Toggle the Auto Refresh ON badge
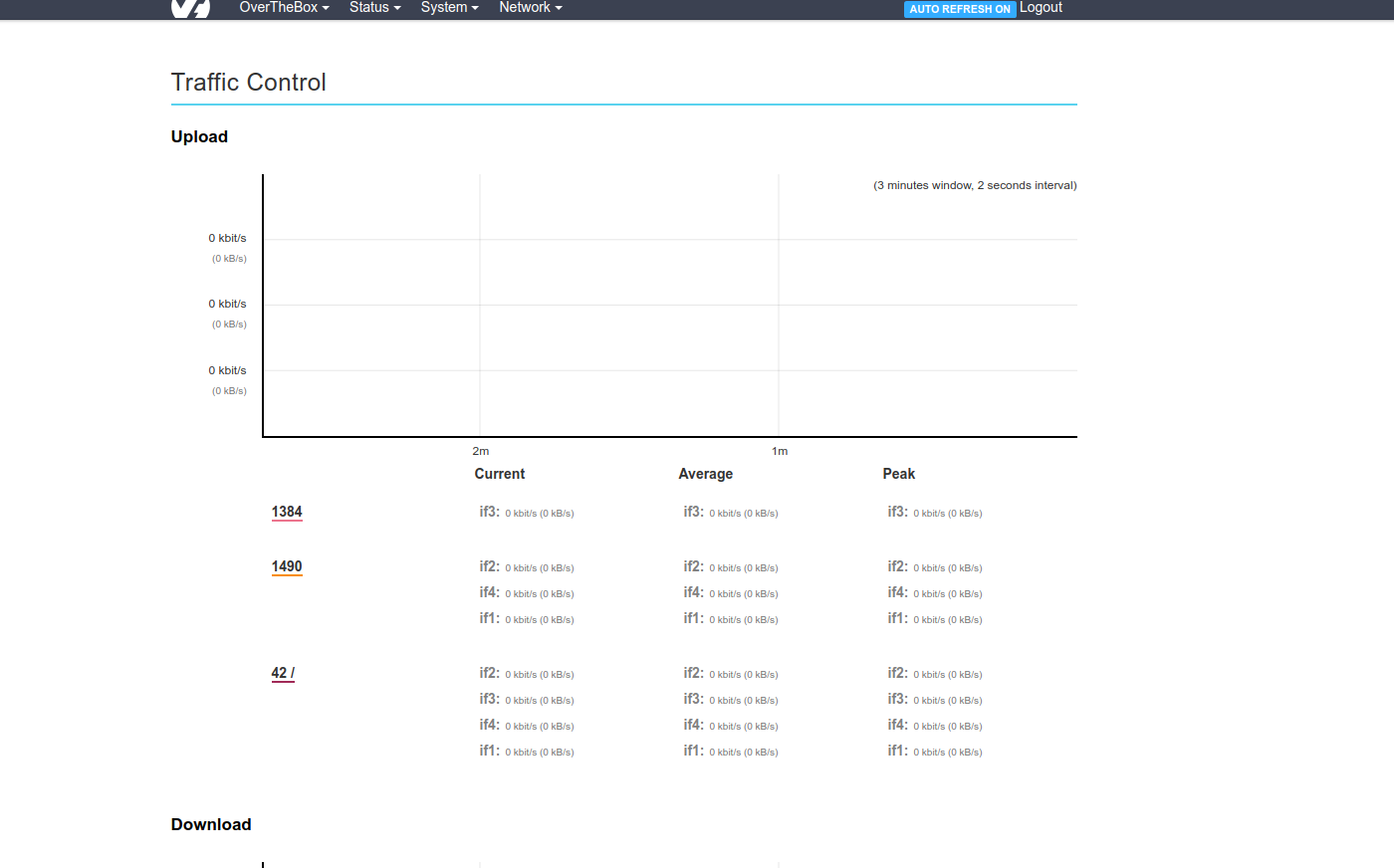This screenshot has width=1394, height=868. [x=960, y=9]
